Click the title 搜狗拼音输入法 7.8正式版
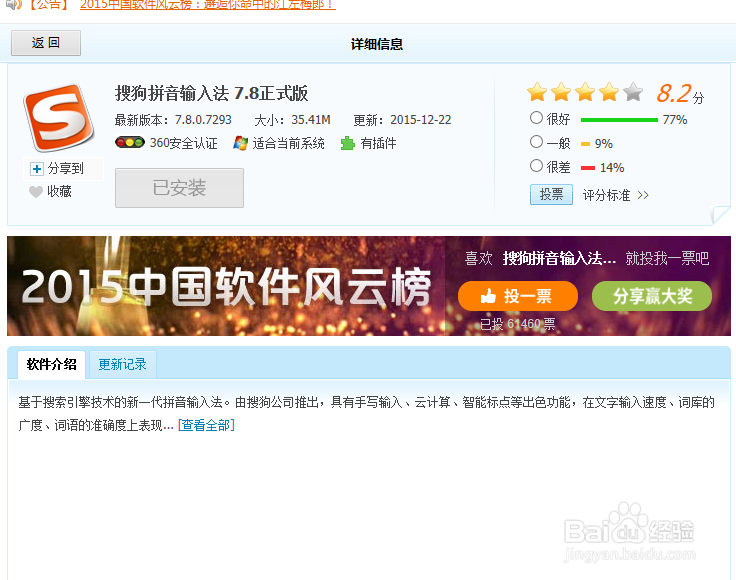The image size is (736, 580). pyautogui.click(x=212, y=93)
